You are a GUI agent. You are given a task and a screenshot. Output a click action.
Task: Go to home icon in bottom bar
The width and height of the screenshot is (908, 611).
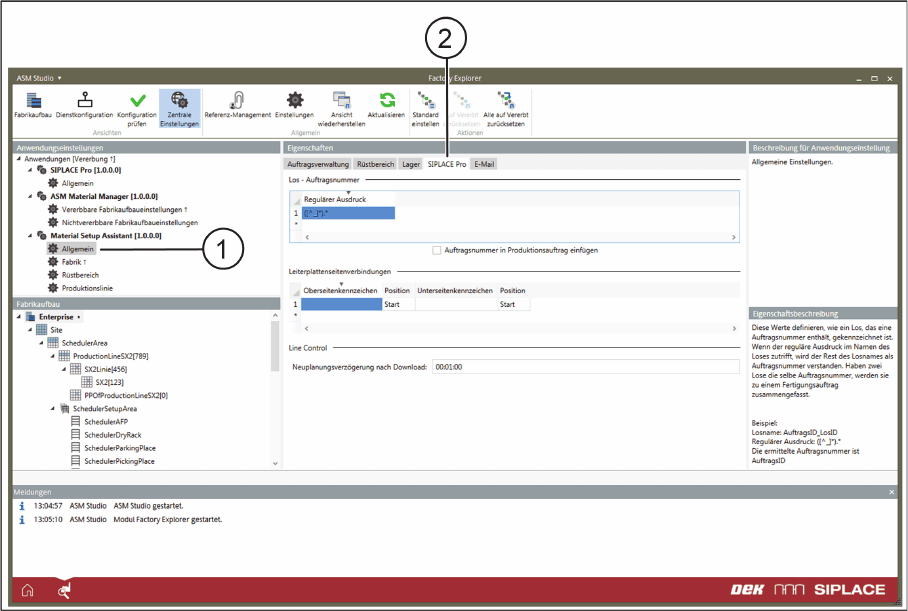click(27, 589)
